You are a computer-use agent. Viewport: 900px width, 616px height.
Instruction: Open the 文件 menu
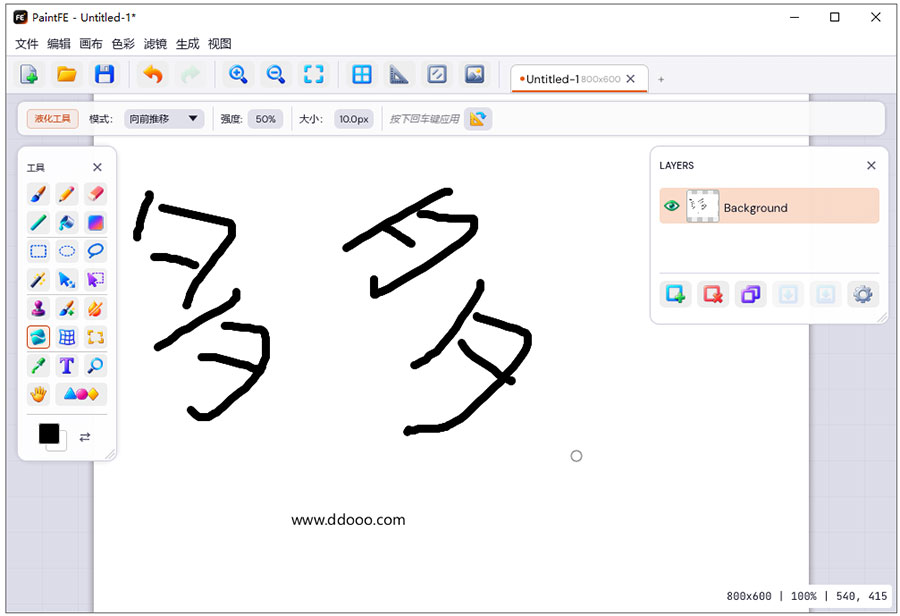tap(26, 44)
